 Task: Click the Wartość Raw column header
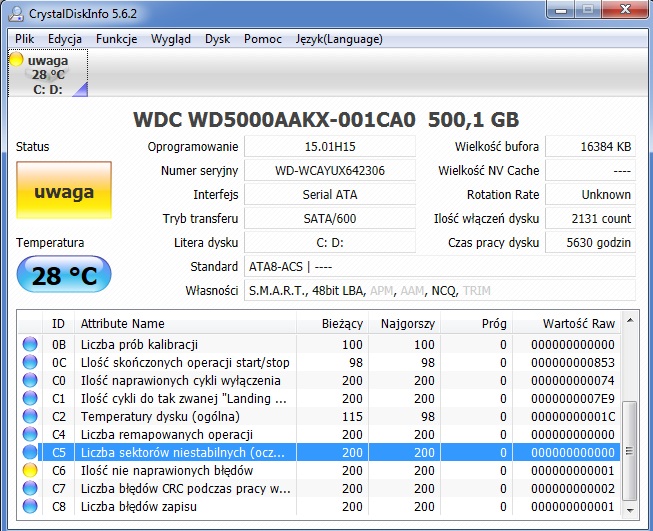coord(566,324)
